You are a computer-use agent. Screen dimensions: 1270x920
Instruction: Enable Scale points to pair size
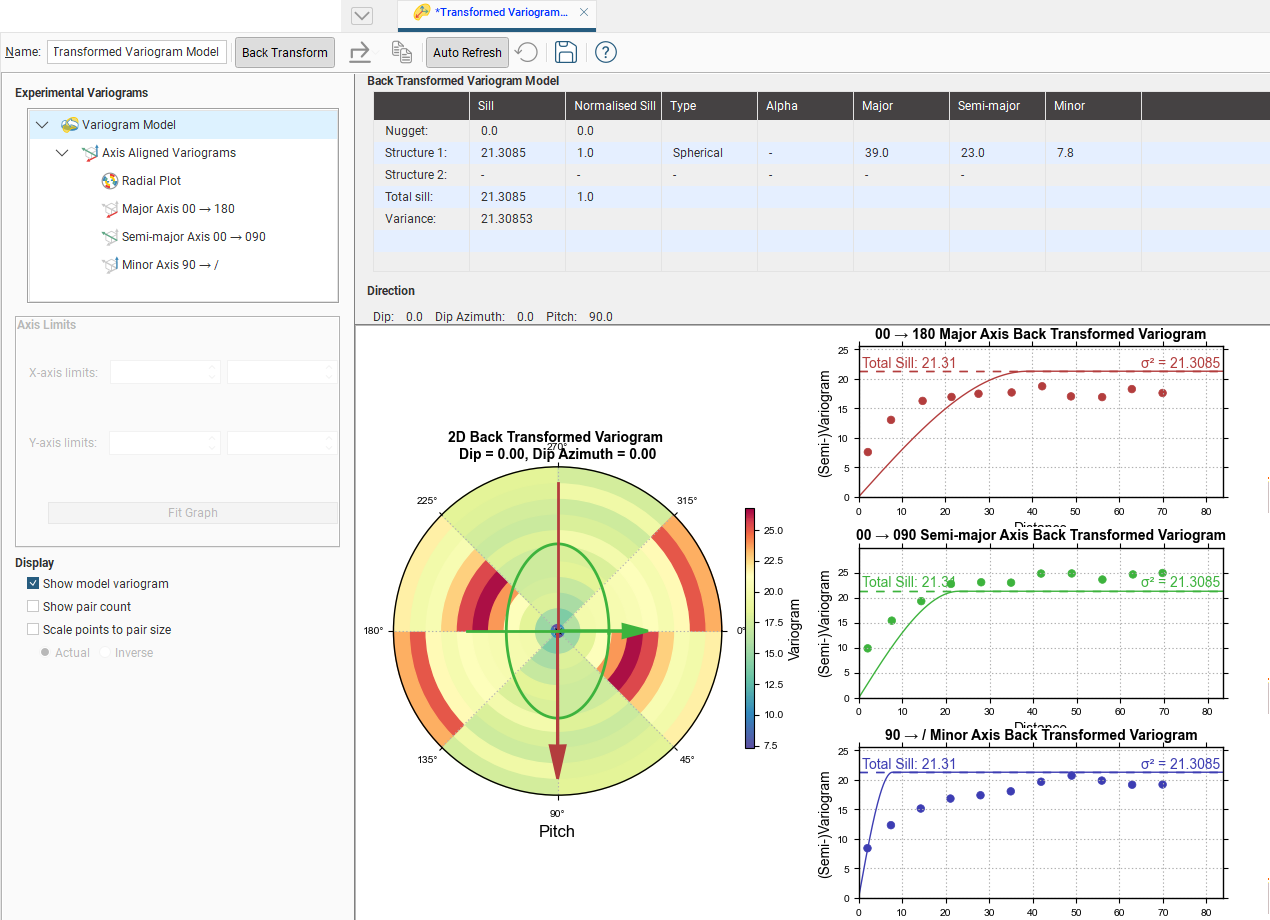pyautogui.click(x=33, y=630)
